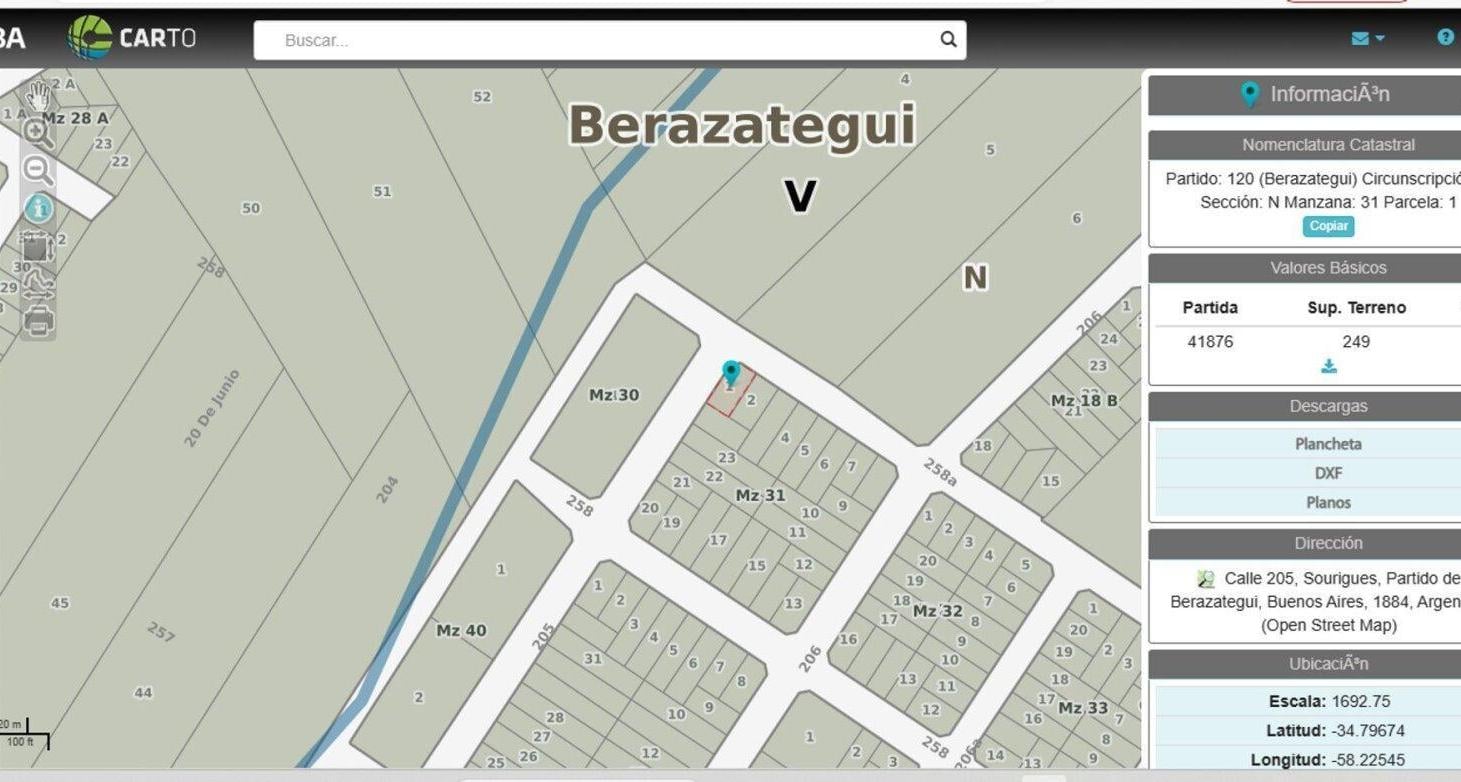Activate the zoom out magnifier tool

pyautogui.click(x=38, y=171)
